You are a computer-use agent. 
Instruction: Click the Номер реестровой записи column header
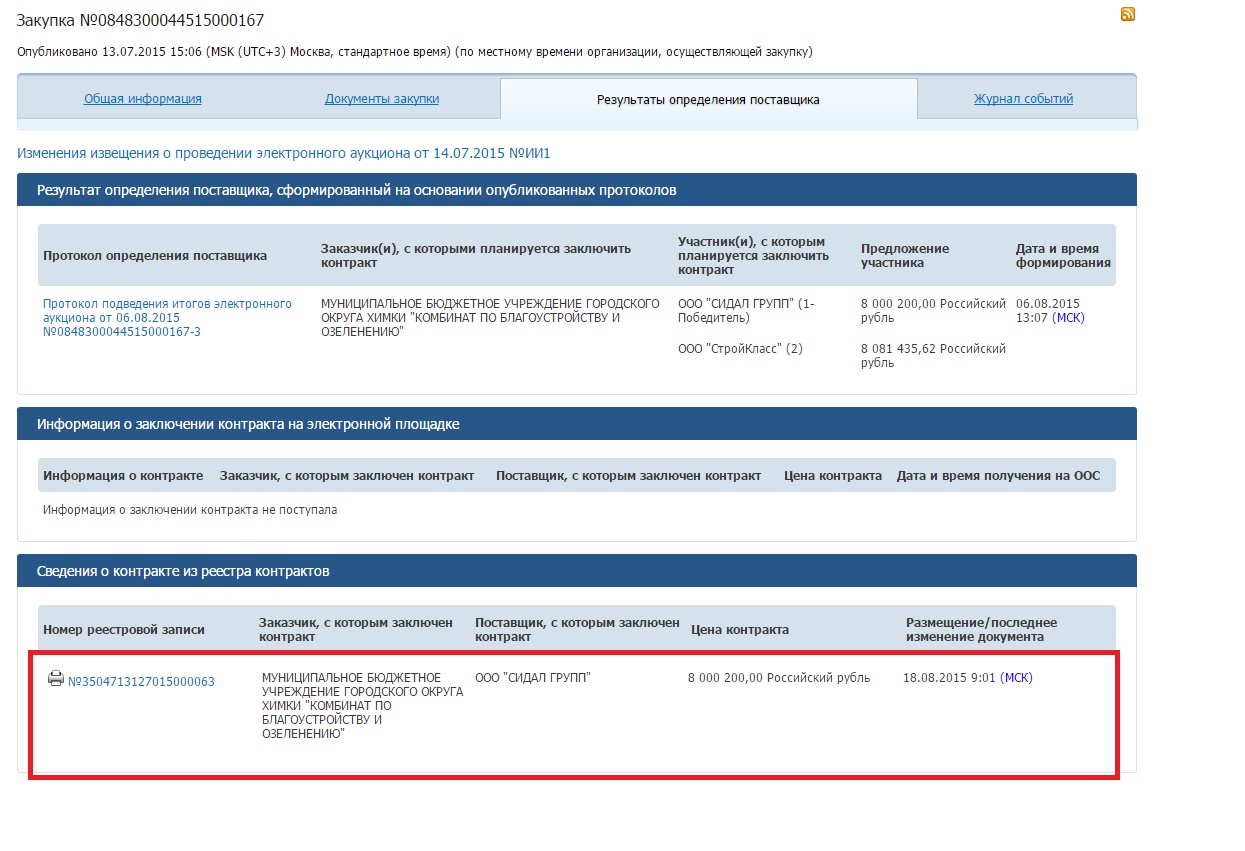pyautogui.click(x=124, y=630)
